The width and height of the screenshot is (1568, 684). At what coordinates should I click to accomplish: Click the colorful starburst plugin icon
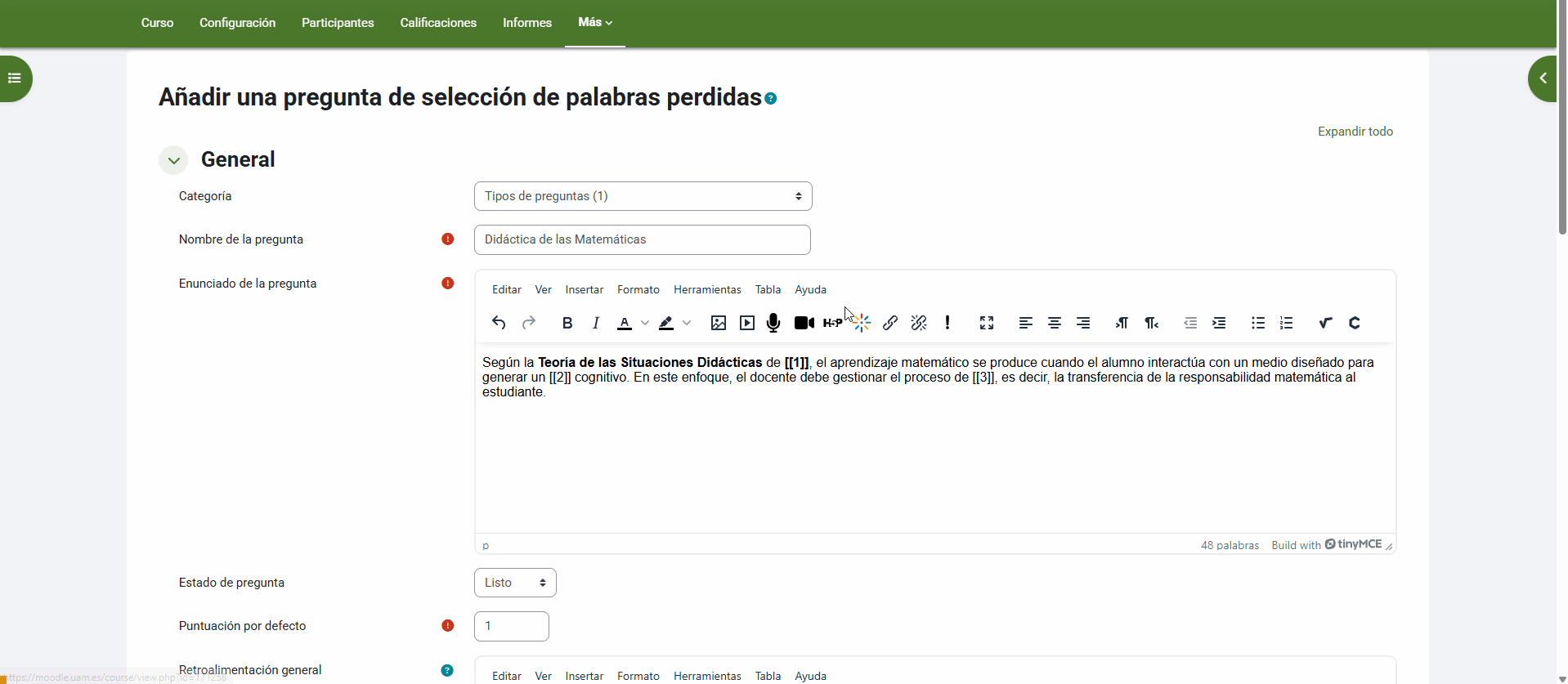click(x=862, y=323)
